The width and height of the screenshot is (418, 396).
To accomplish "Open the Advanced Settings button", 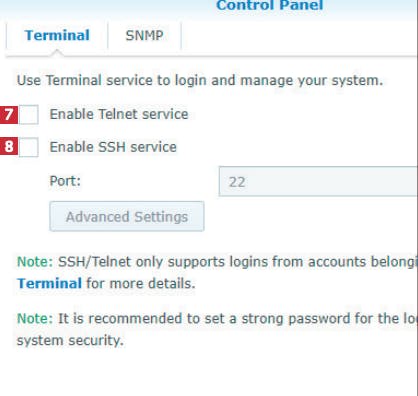I will pyautogui.click(x=127, y=216).
